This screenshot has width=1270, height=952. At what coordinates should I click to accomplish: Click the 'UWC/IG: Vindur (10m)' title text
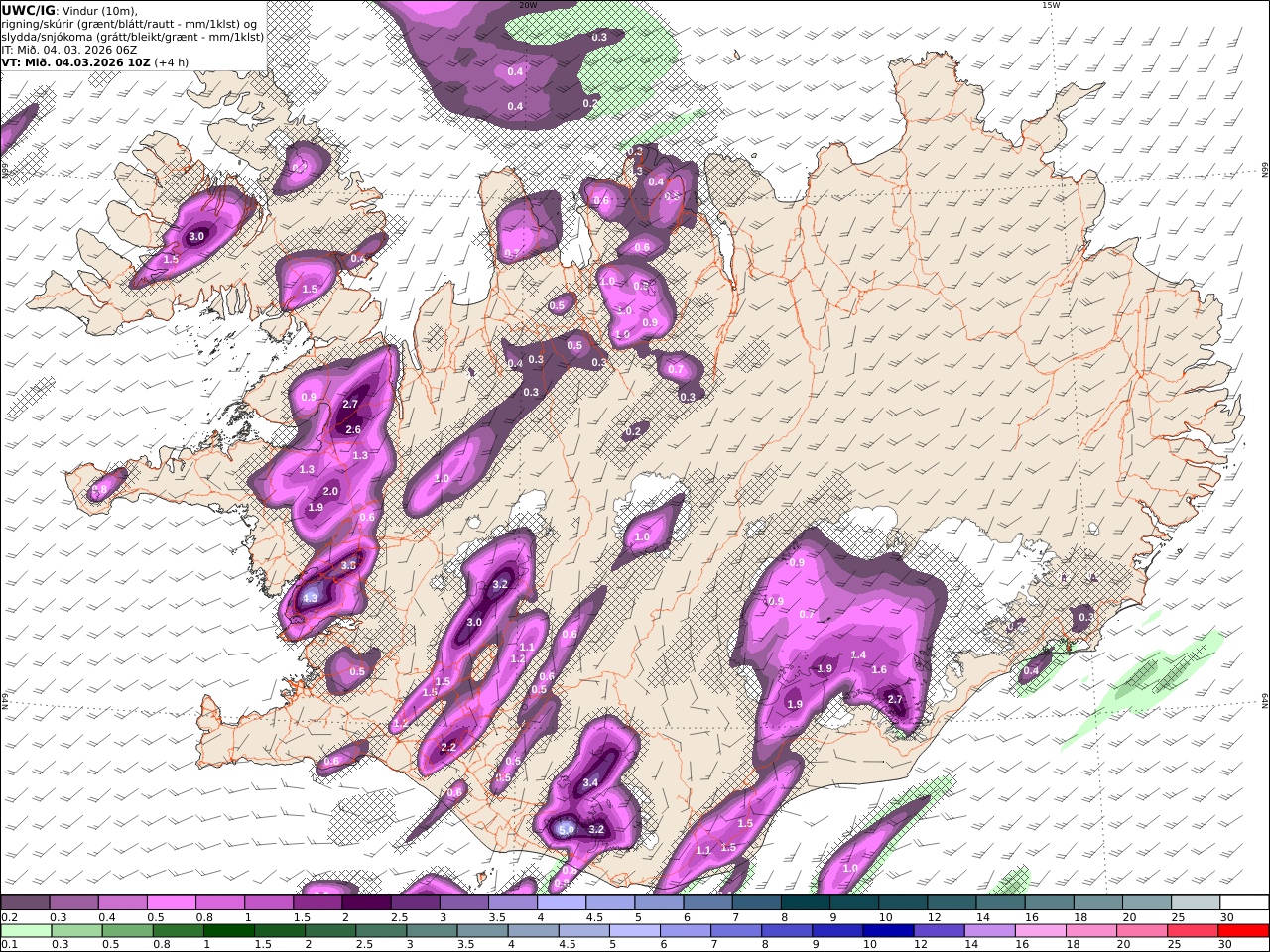coord(69,10)
